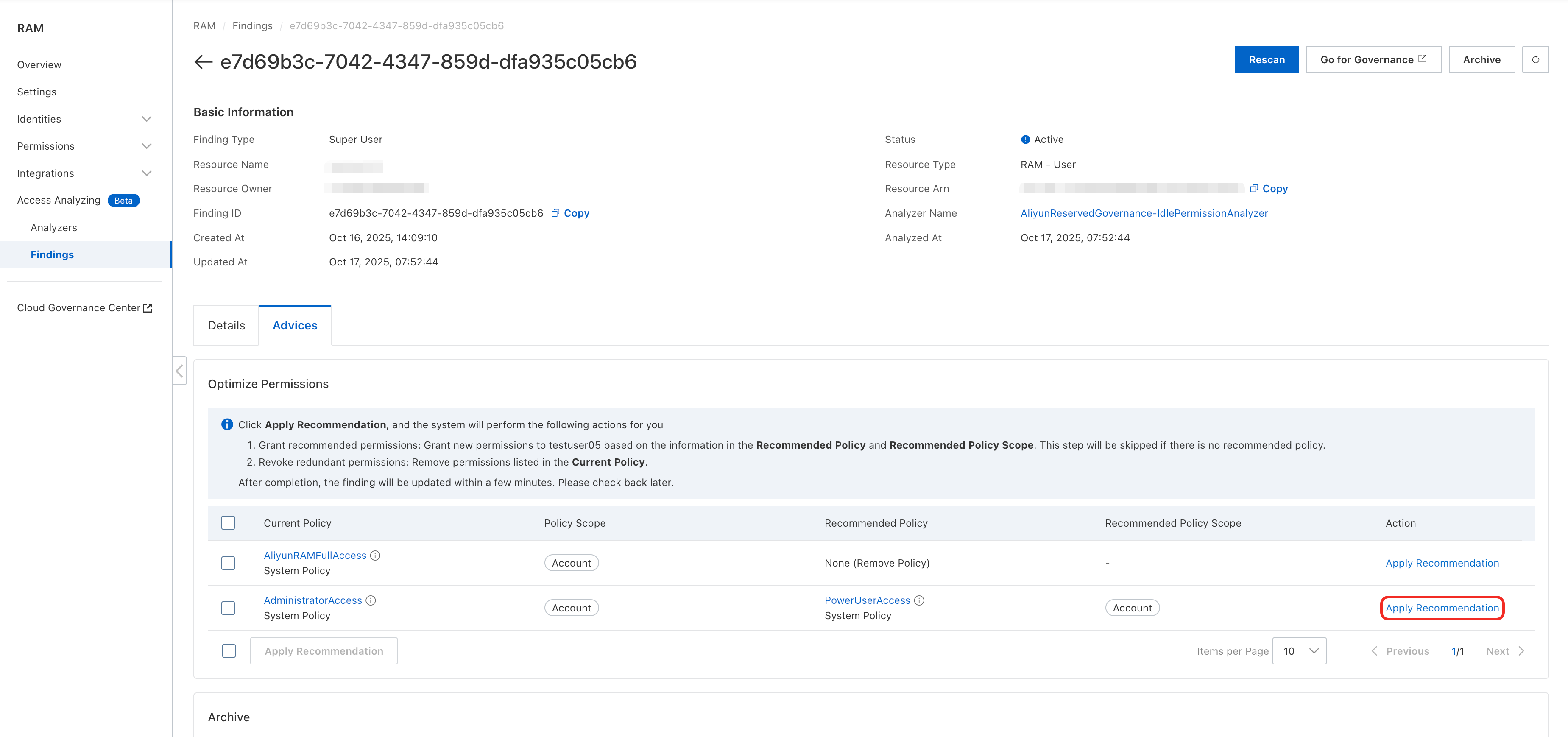This screenshot has width=1568, height=737.
Task: Check the AliyunRAMFullAccess row checkbox
Action: 228,563
